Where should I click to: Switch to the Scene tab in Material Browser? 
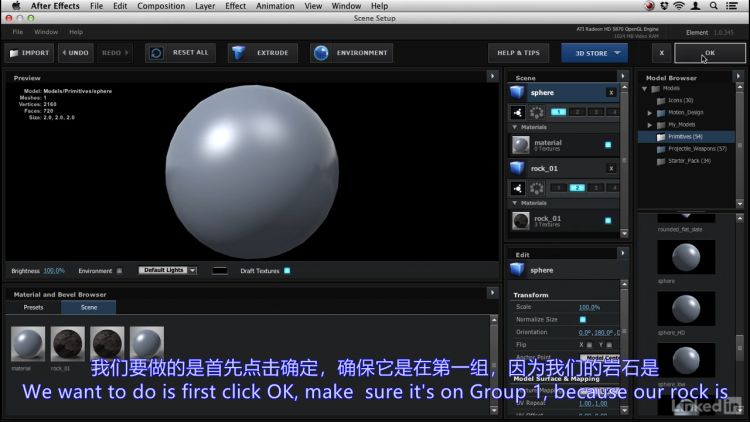click(88, 308)
